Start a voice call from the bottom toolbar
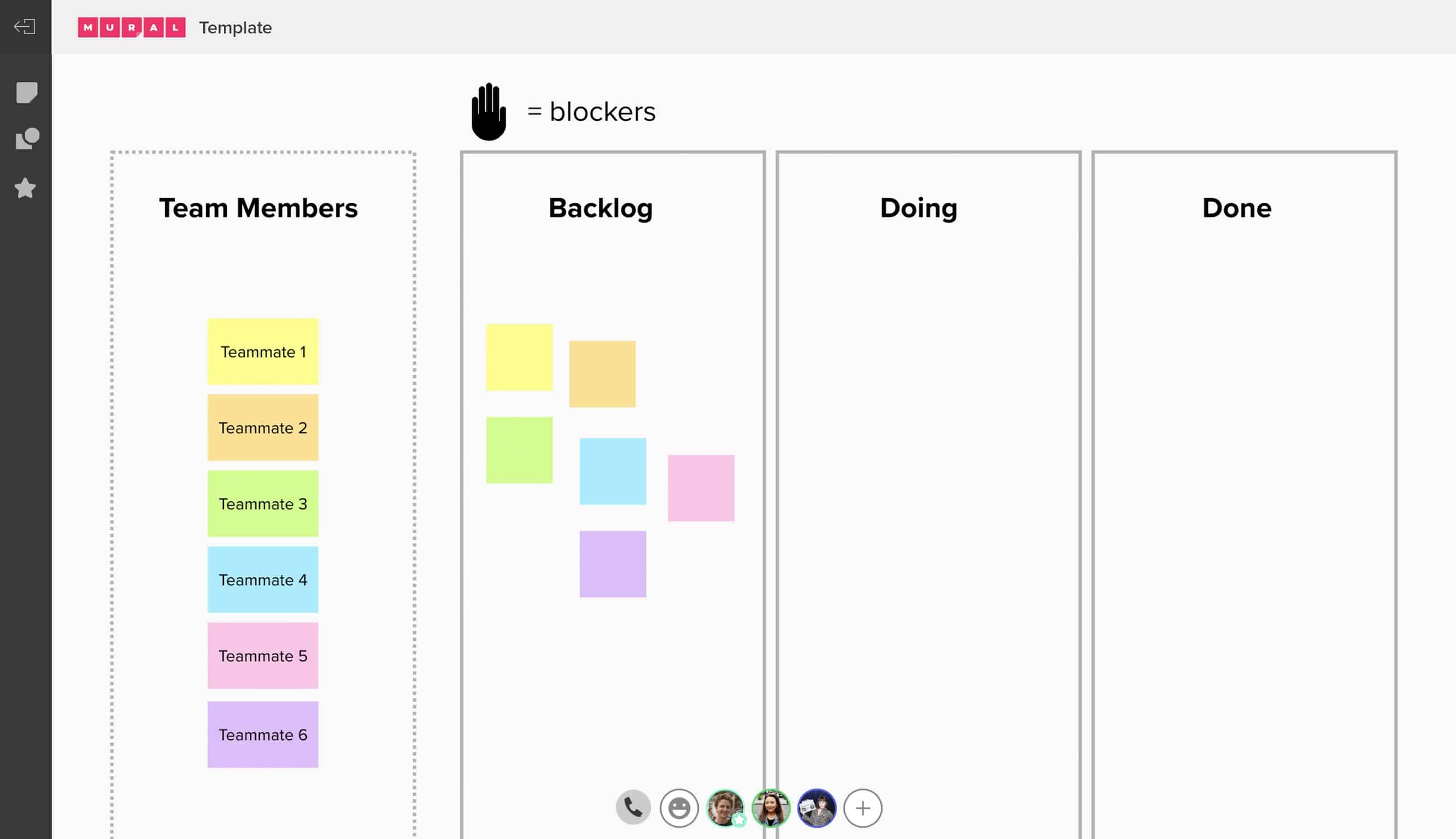Screen dimensions: 1456x839 point(633,807)
